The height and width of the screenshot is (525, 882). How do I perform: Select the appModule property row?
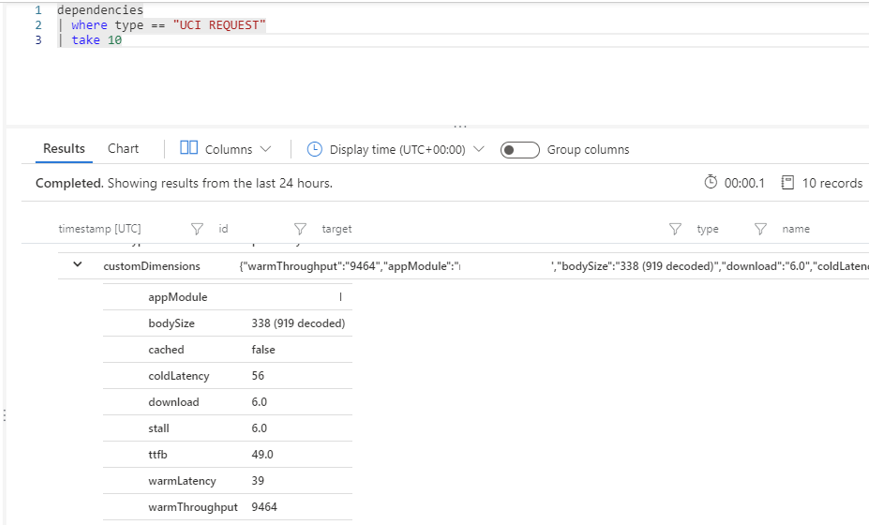(227, 297)
